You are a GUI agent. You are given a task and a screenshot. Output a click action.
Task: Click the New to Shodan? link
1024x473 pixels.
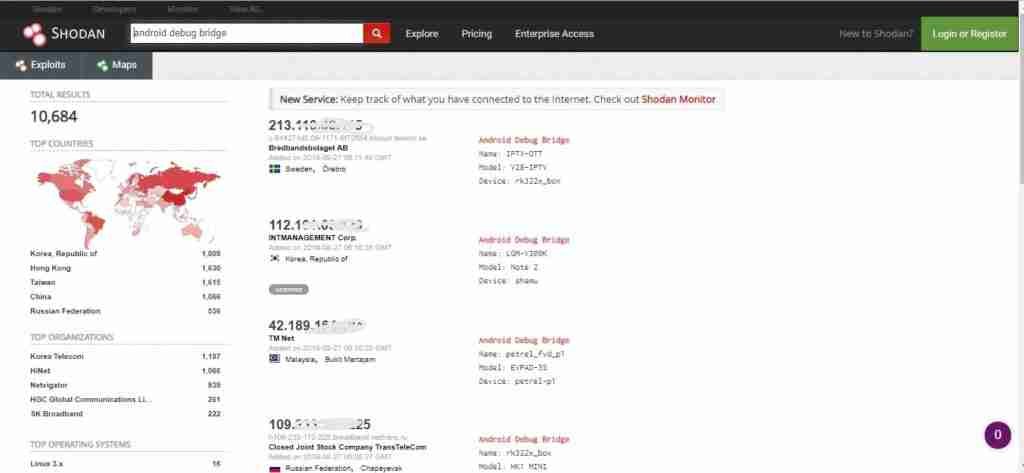(876, 34)
